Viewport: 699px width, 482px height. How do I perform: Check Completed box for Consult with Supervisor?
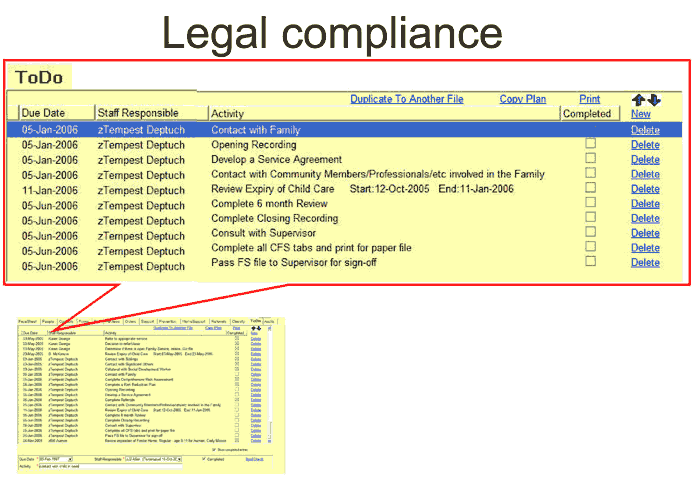(x=590, y=232)
